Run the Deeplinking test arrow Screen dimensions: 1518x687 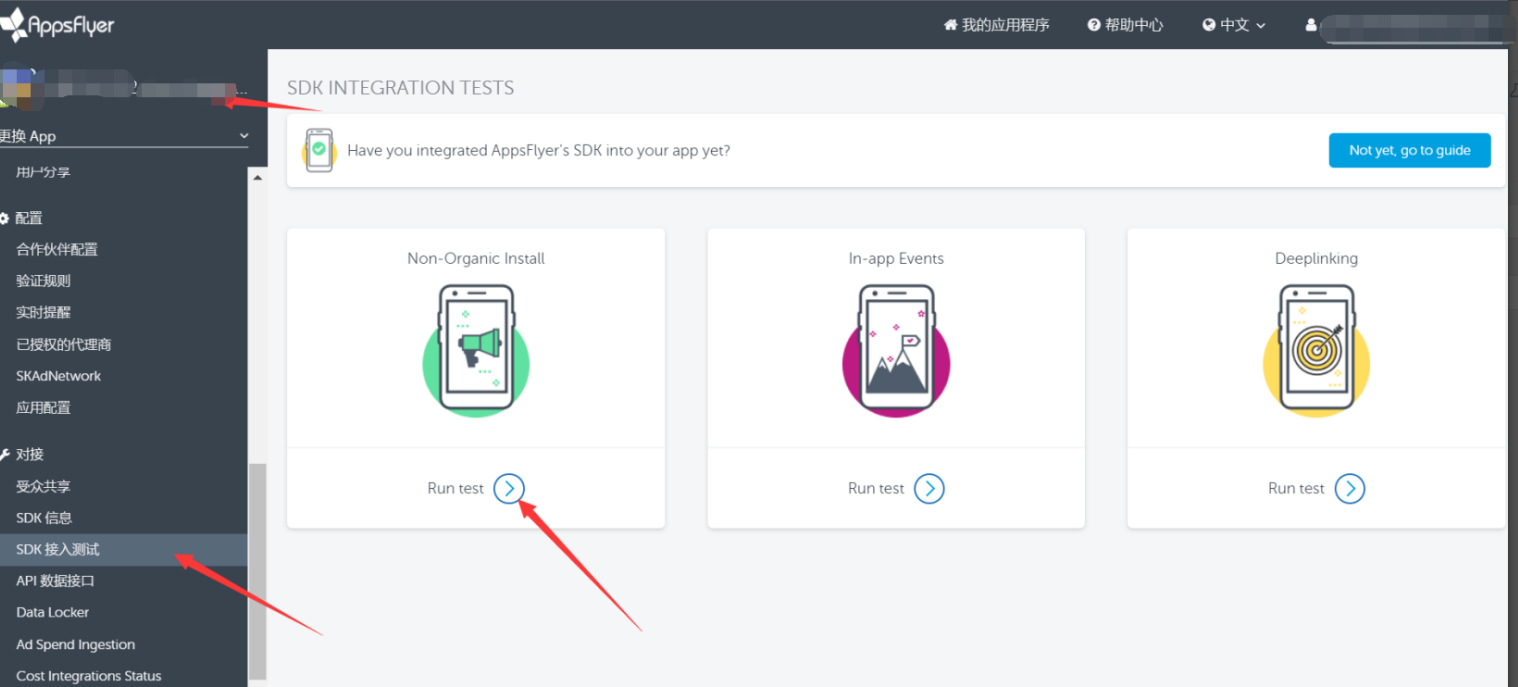click(1350, 488)
